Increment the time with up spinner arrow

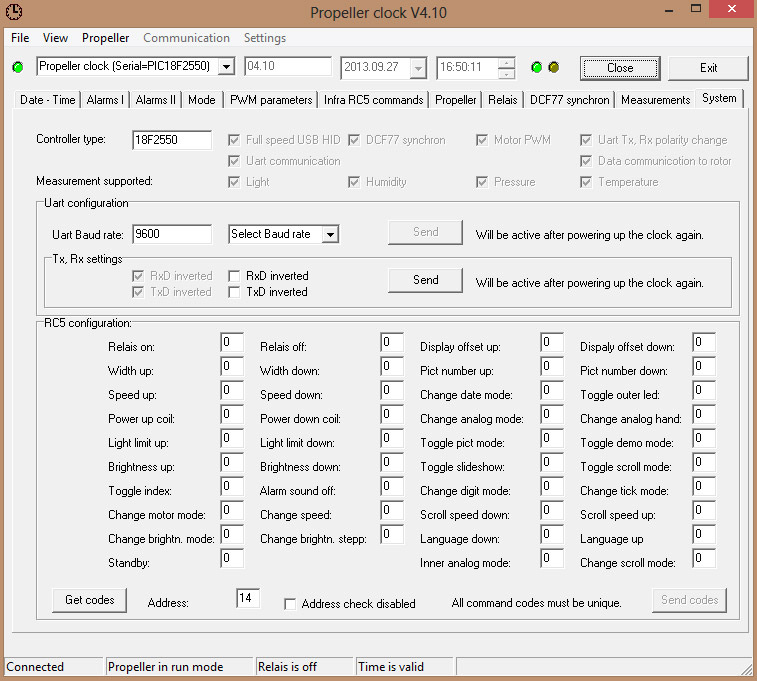pos(506,63)
